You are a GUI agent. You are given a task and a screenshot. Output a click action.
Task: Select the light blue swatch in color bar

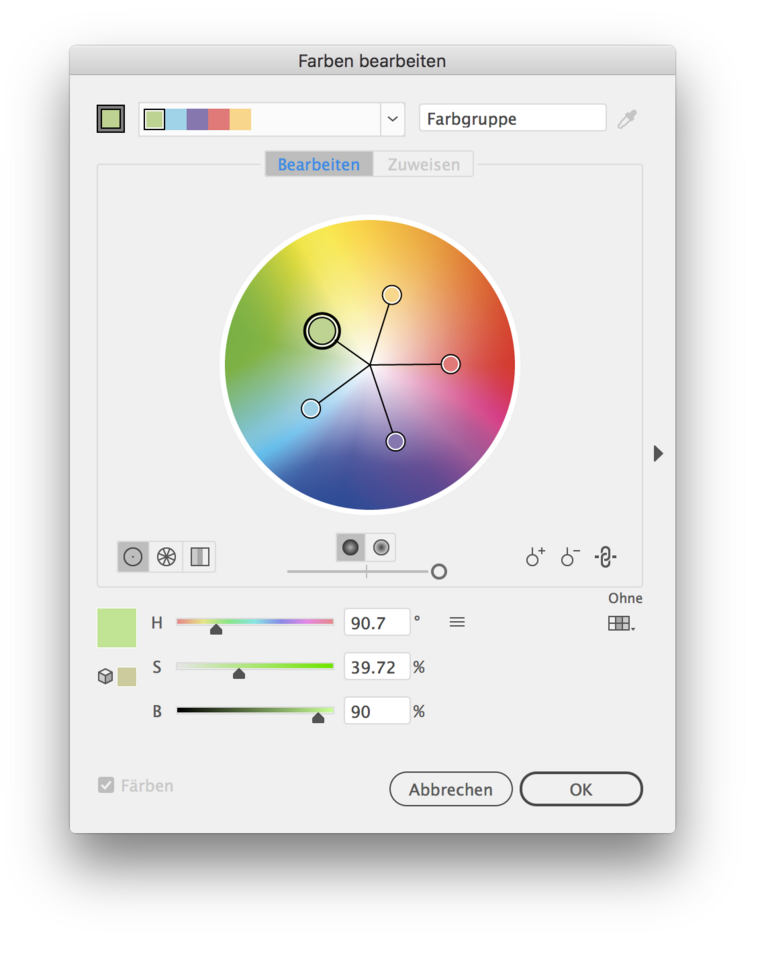point(176,119)
